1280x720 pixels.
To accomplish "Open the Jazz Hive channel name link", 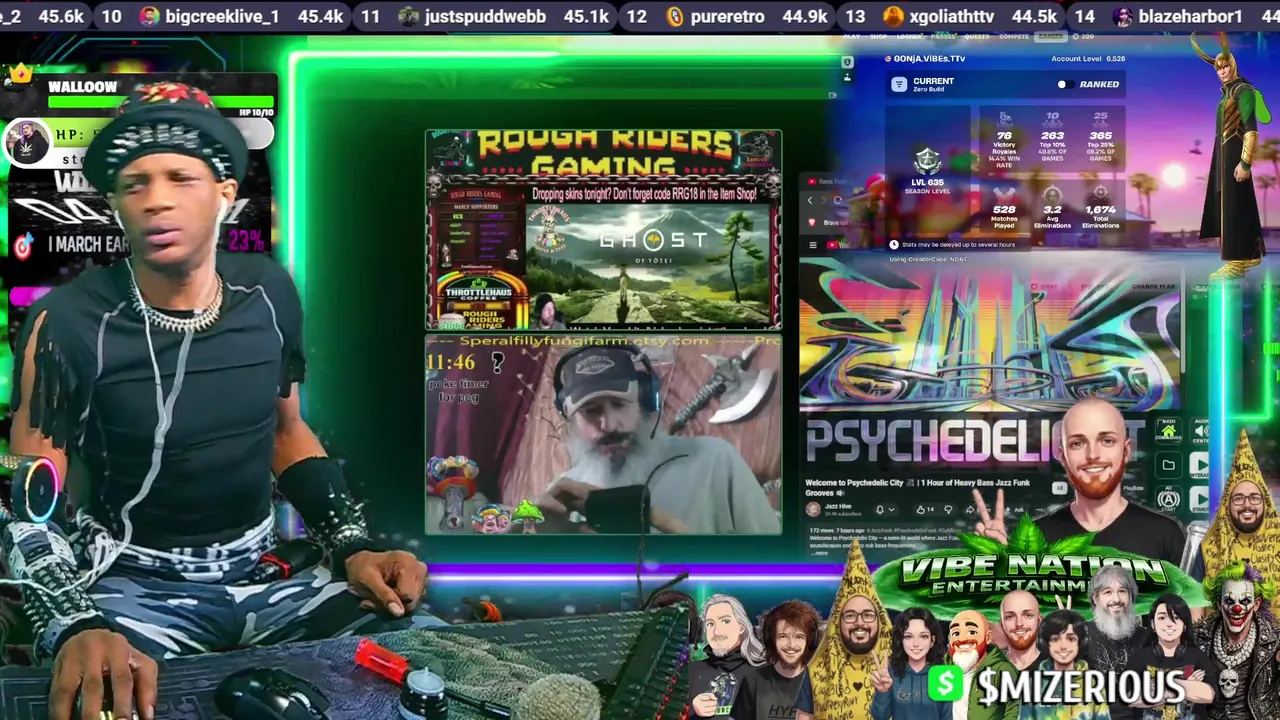I will tap(838, 506).
